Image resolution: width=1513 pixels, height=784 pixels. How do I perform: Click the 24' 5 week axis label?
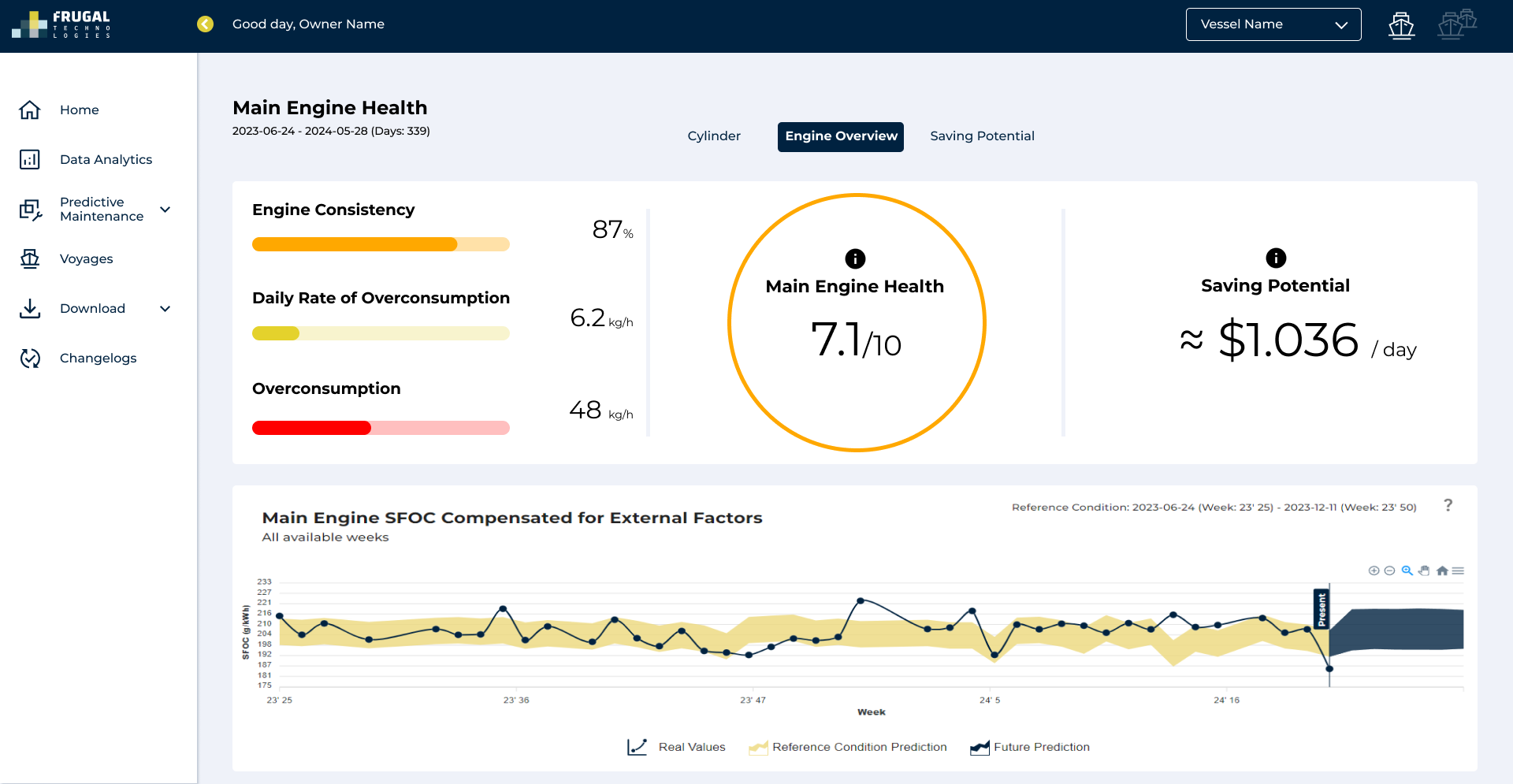[990, 700]
